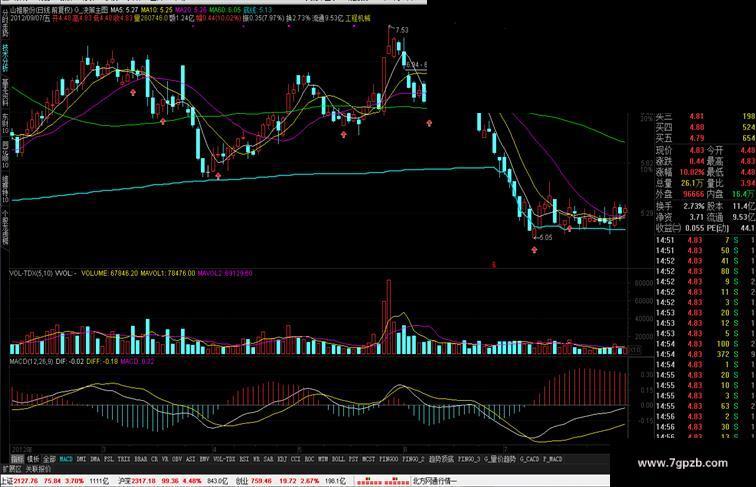Click the MA60 legend value

[224, 10]
